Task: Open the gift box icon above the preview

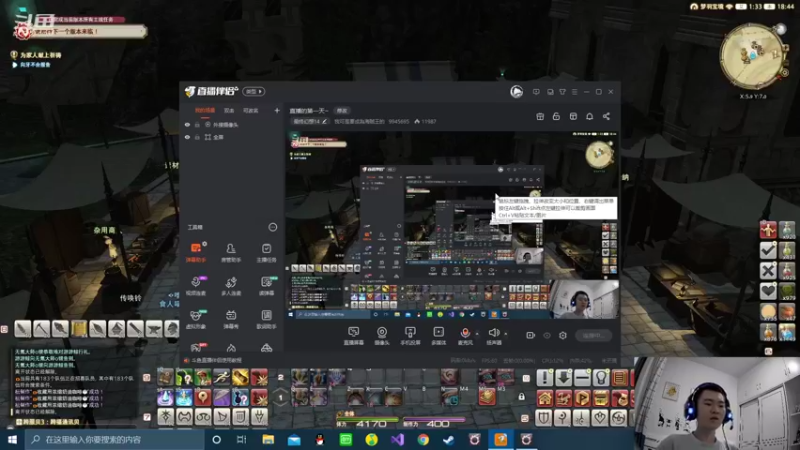Action: (540, 116)
